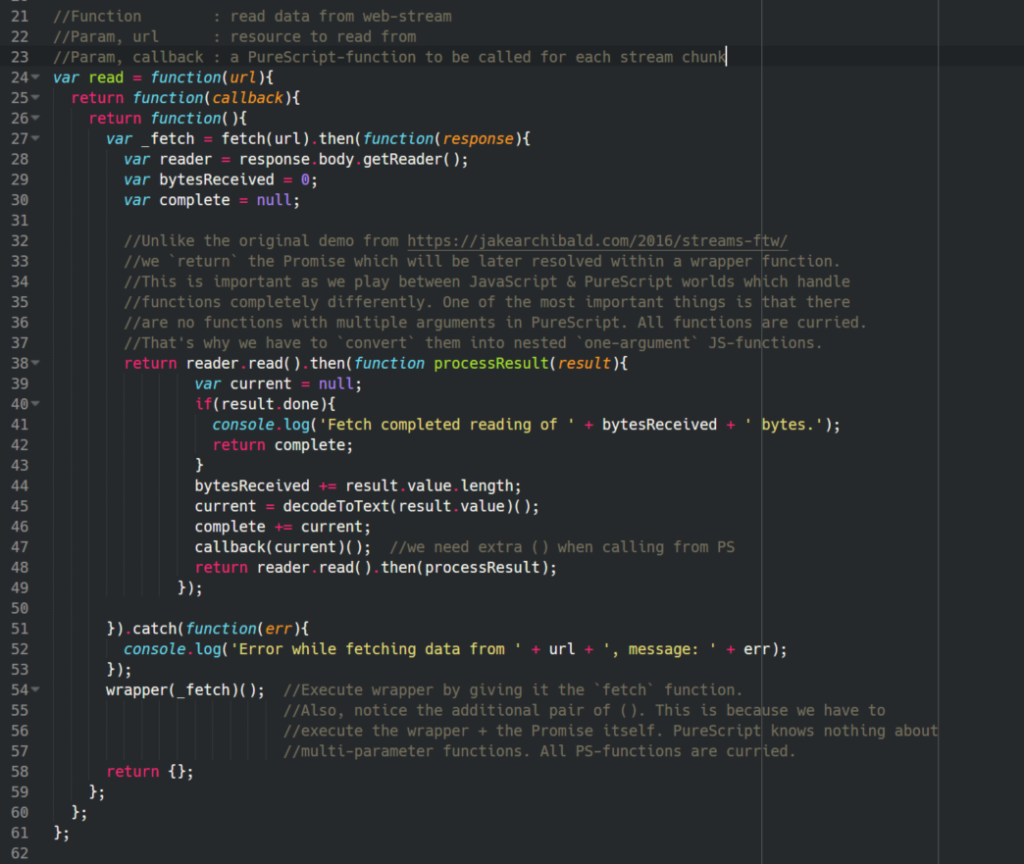The height and width of the screenshot is (864, 1024).
Task: Click line number 61 in the gutter
Action: [20, 833]
